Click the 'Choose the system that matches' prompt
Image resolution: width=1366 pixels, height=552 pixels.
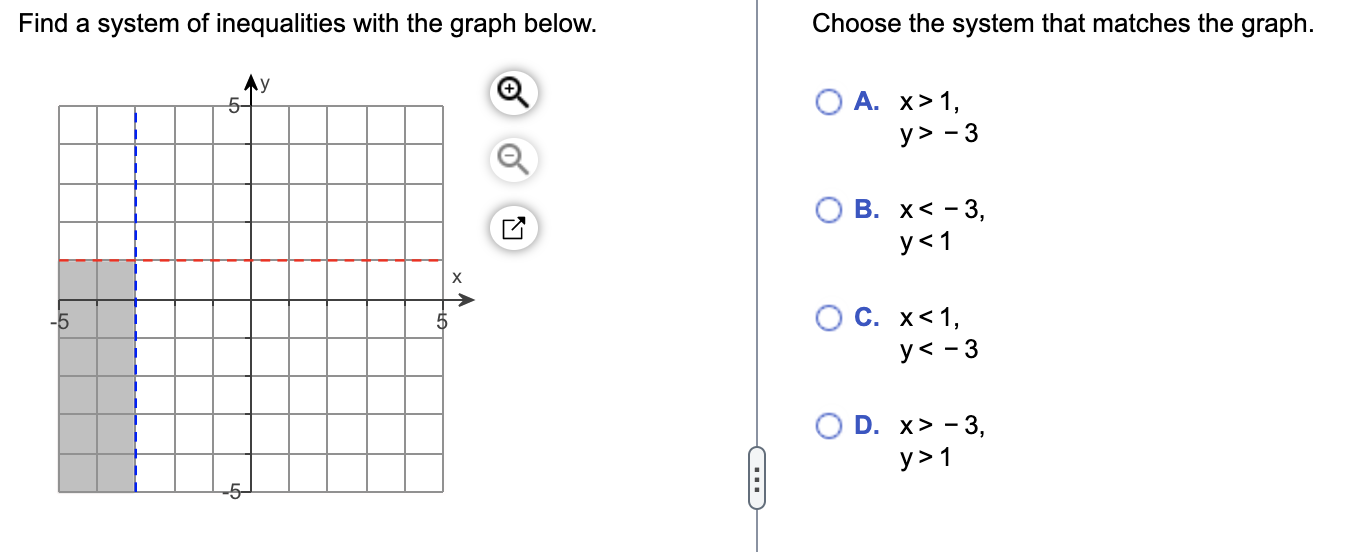[x=1063, y=24]
